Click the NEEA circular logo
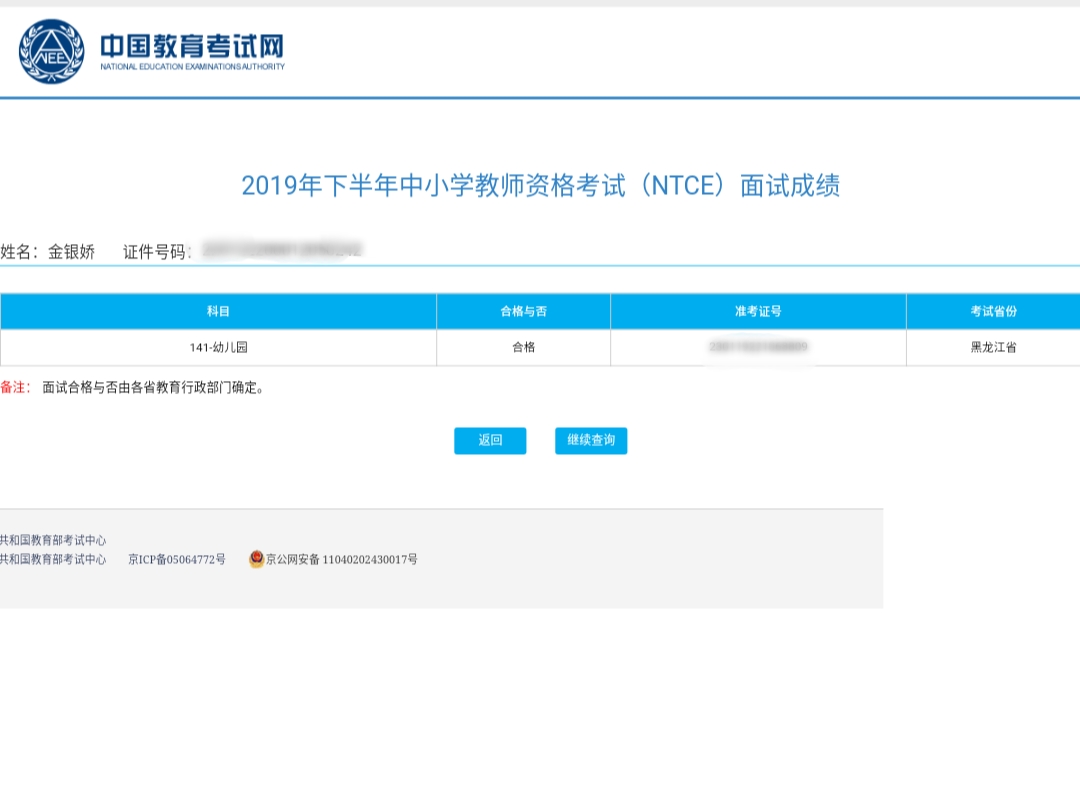 (x=51, y=52)
